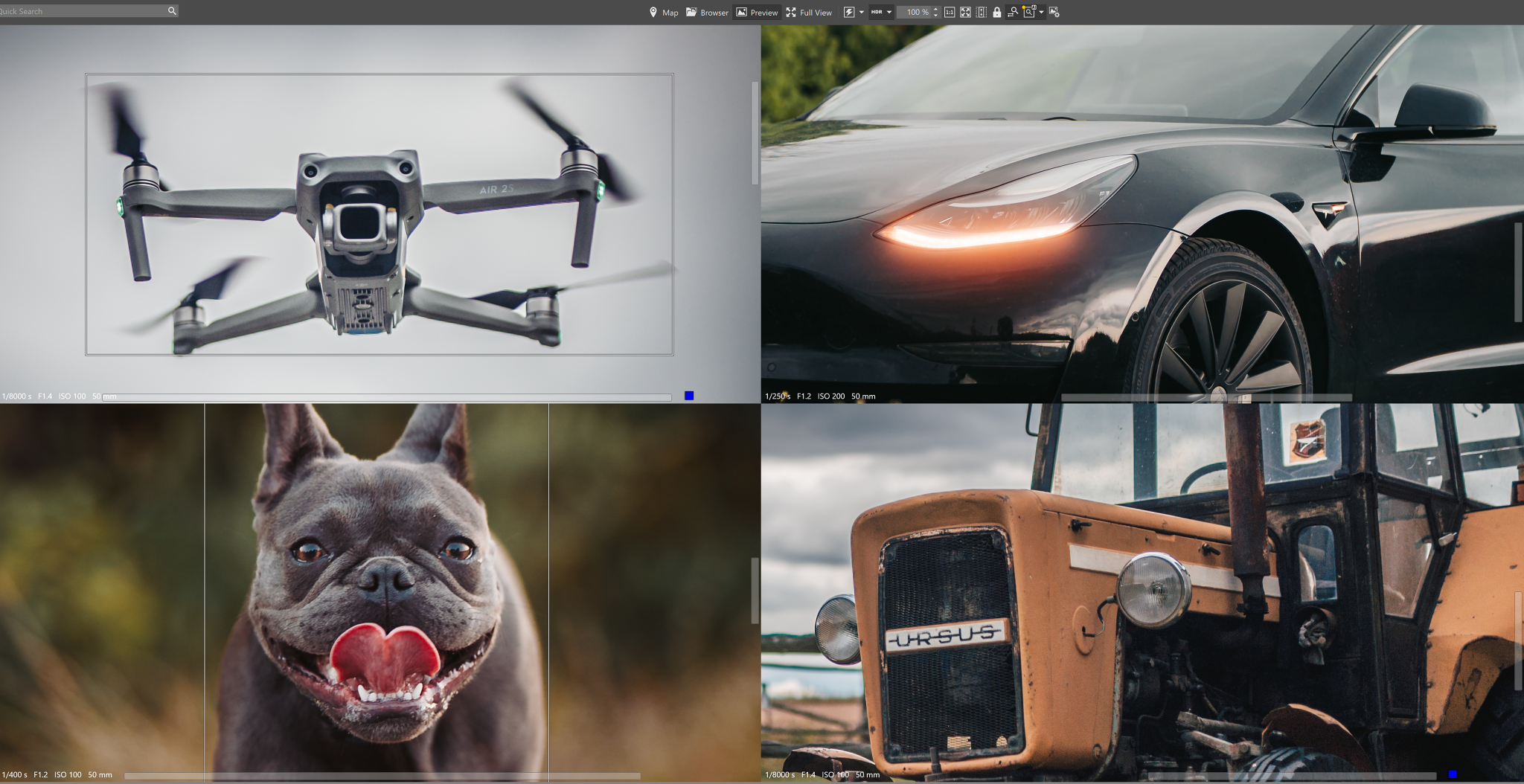Open the HDR dropdown
Screen dimensions: 1524x784
click(881, 12)
